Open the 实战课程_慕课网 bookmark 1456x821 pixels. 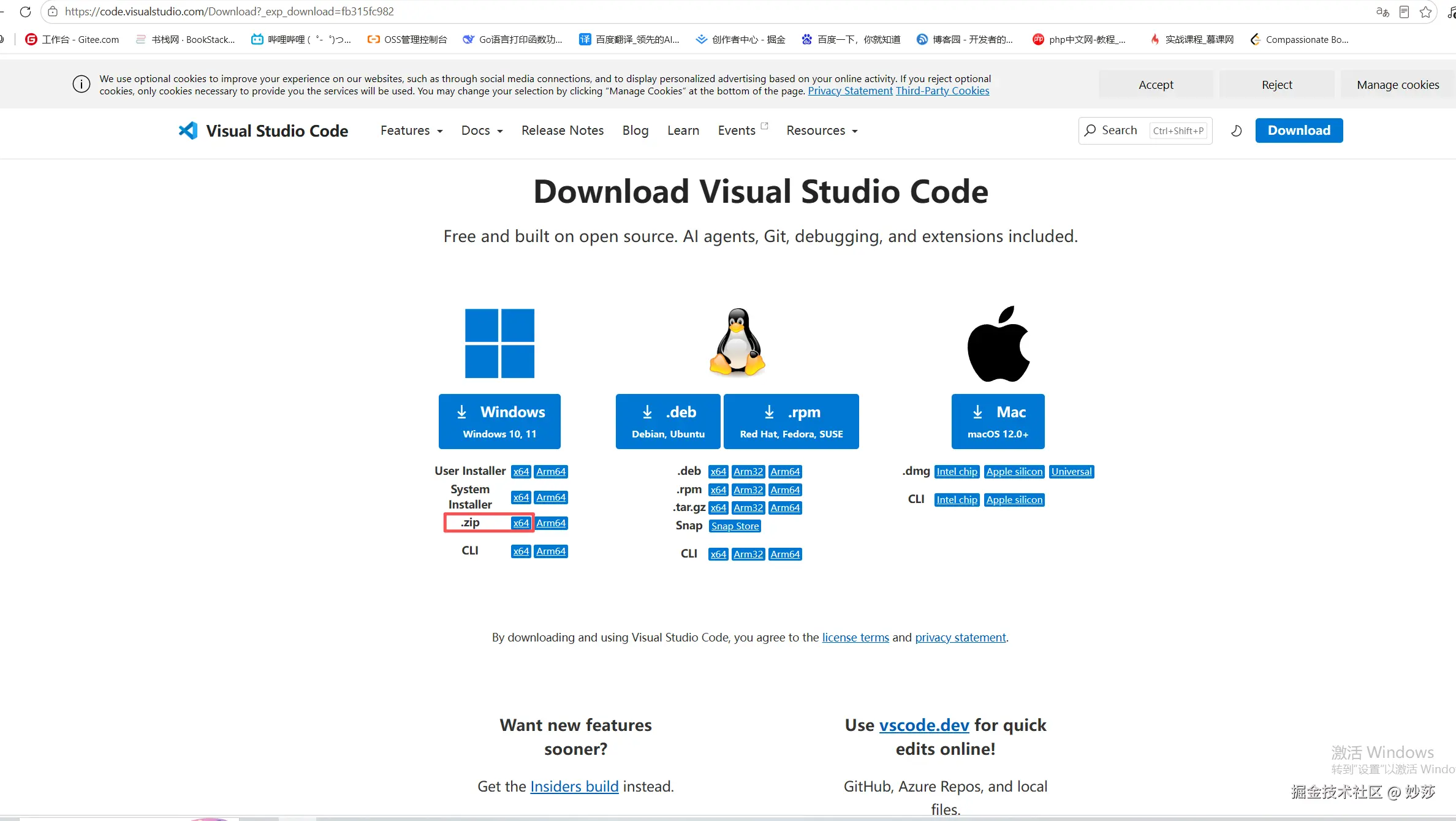pos(1191,39)
